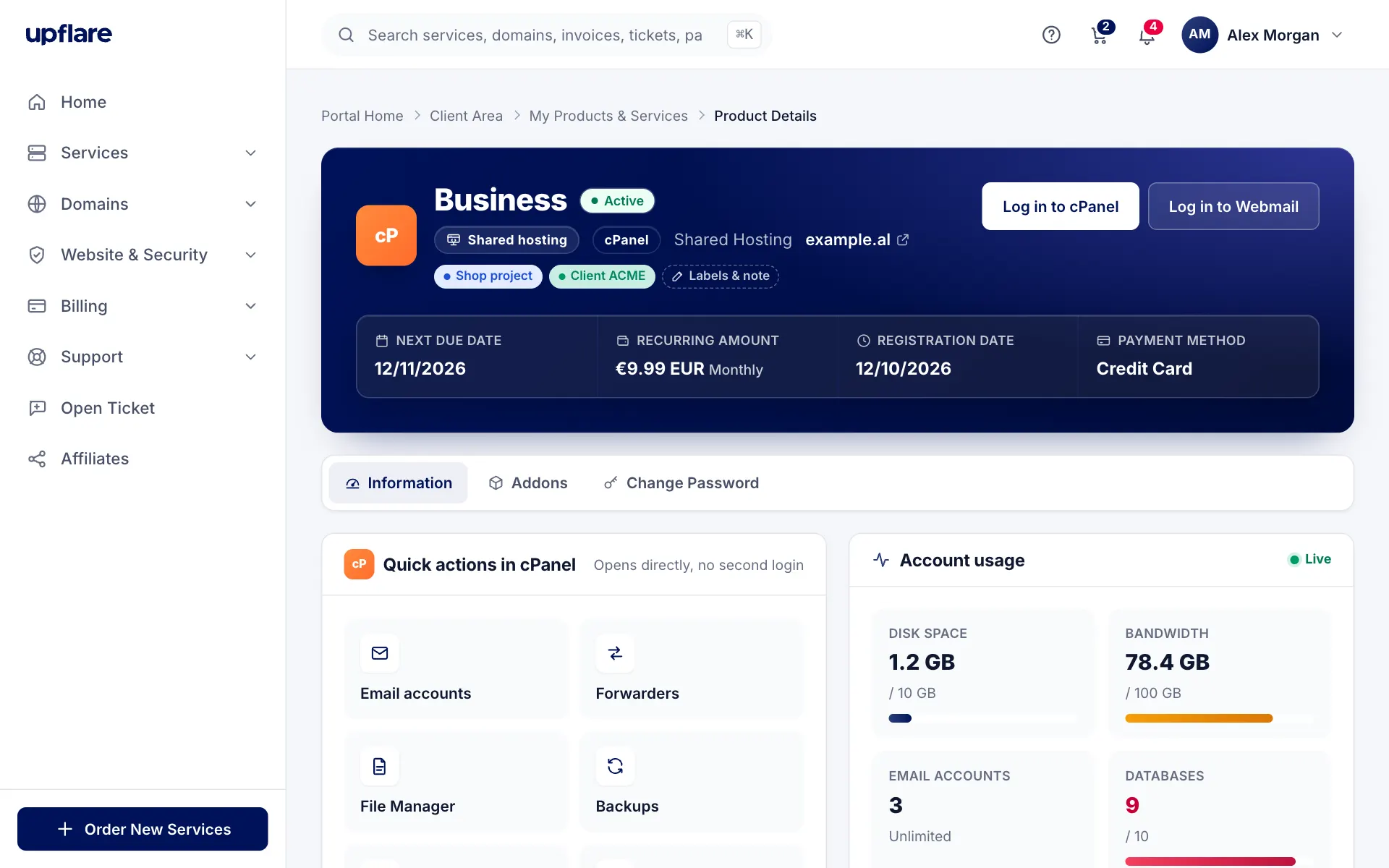Open the shopping cart with 2 items
The height and width of the screenshot is (868, 1389).
pos(1100,35)
